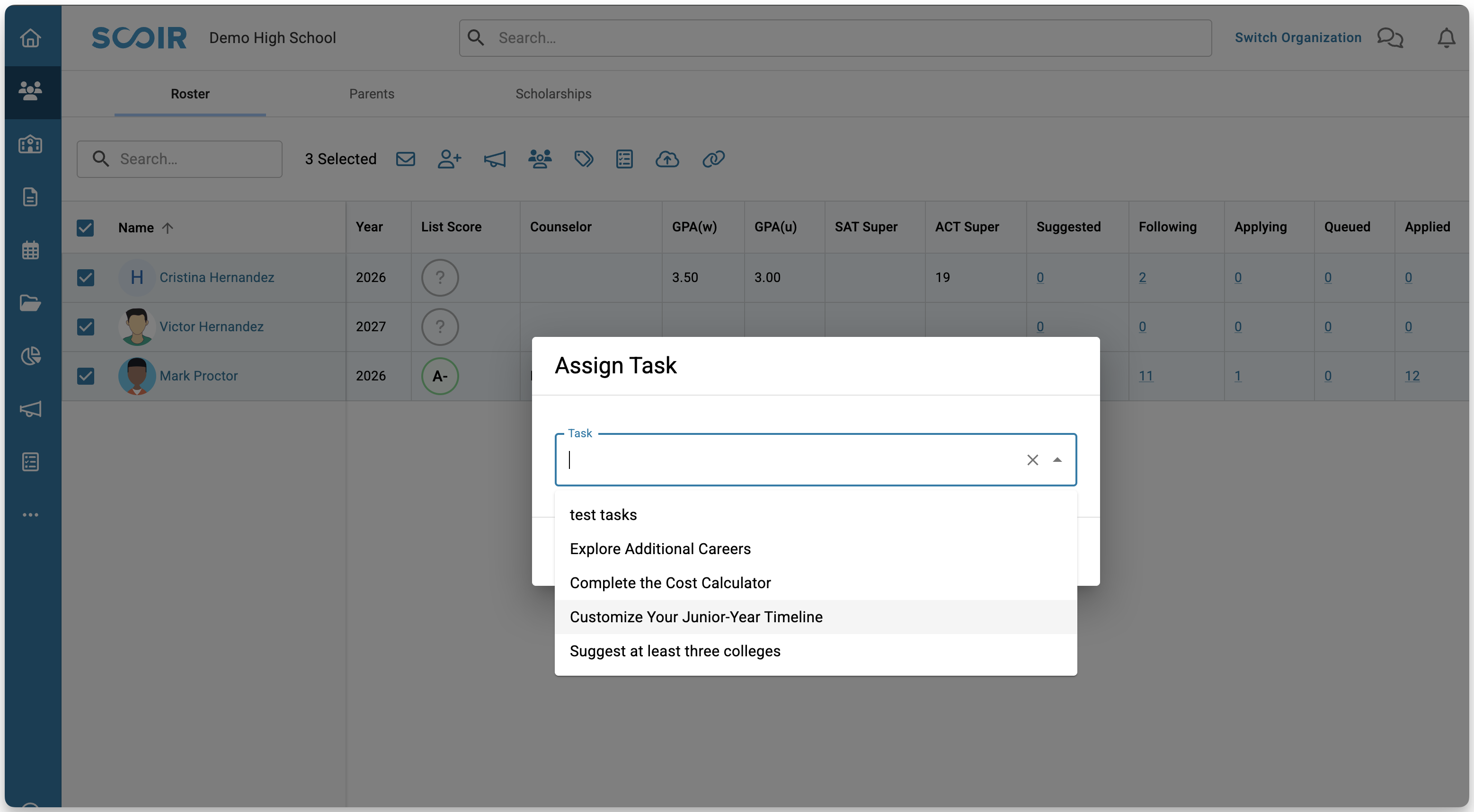Image resolution: width=1474 pixels, height=812 pixels.
Task: Click the tag icon in roster toolbar
Action: click(583, 159)
